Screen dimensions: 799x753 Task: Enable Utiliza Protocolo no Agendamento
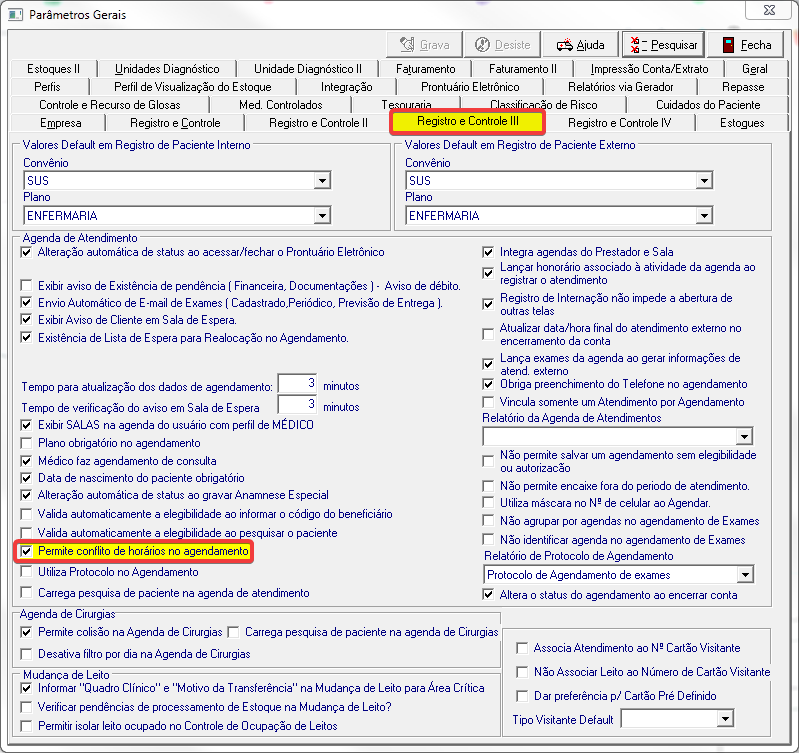tap(26, 572)
